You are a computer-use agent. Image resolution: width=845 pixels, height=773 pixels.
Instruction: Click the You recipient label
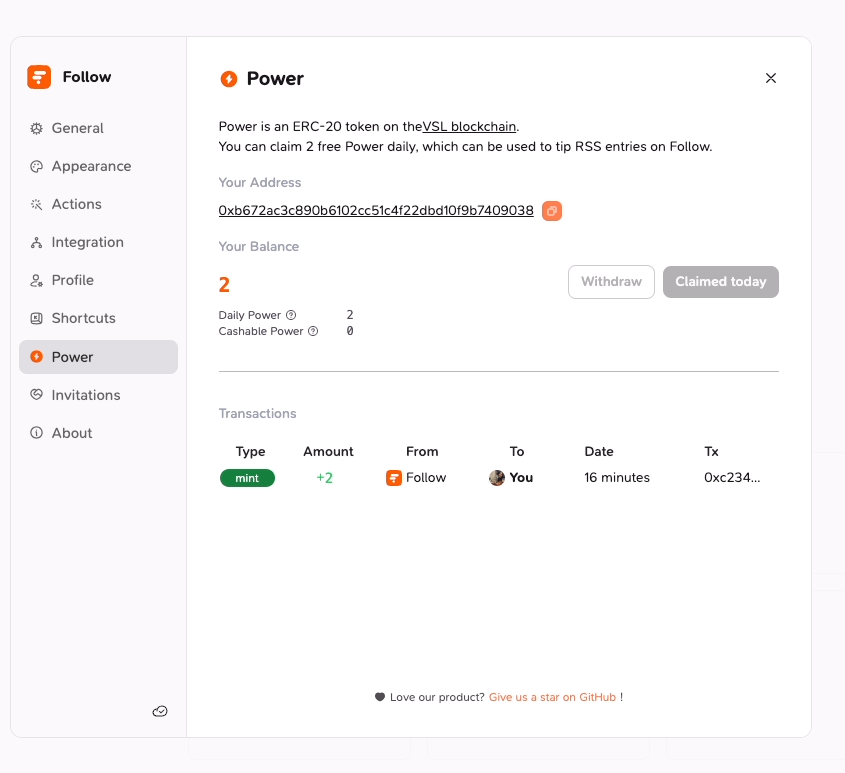tap(521, 478)
